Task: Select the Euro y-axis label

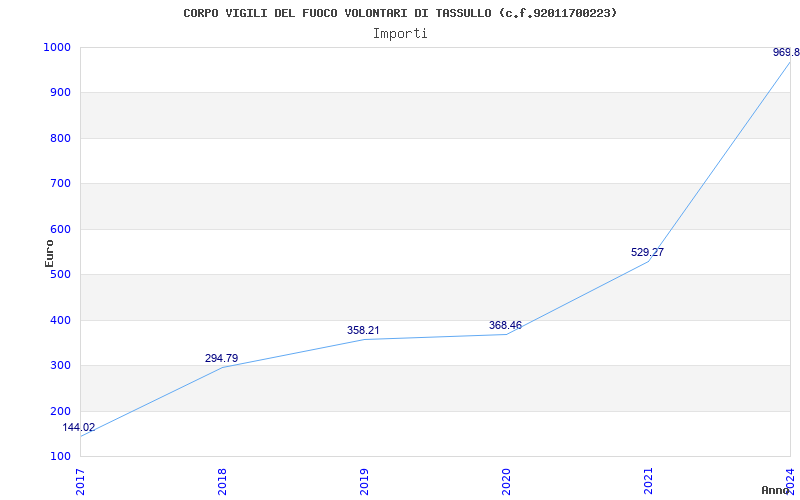Action: tap(49, 253)
